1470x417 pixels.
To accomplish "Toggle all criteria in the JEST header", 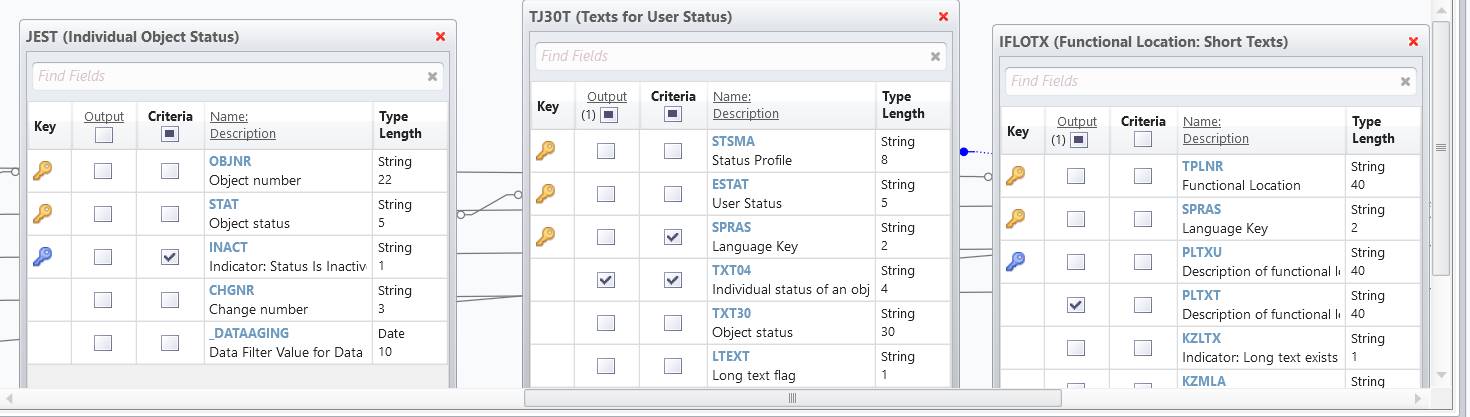I will 170,134.
